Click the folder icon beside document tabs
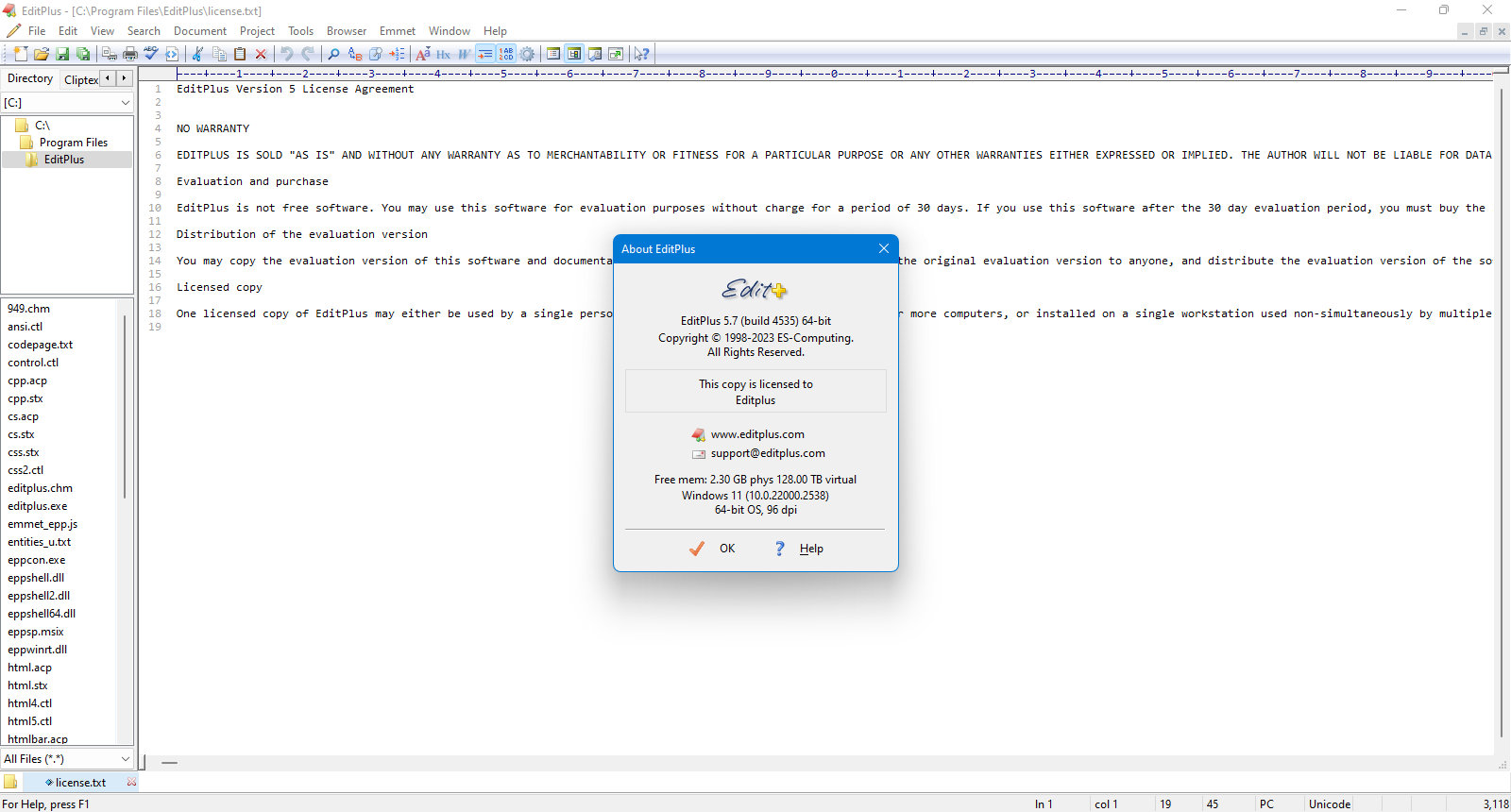1511x812 pixels. point(10,782)
